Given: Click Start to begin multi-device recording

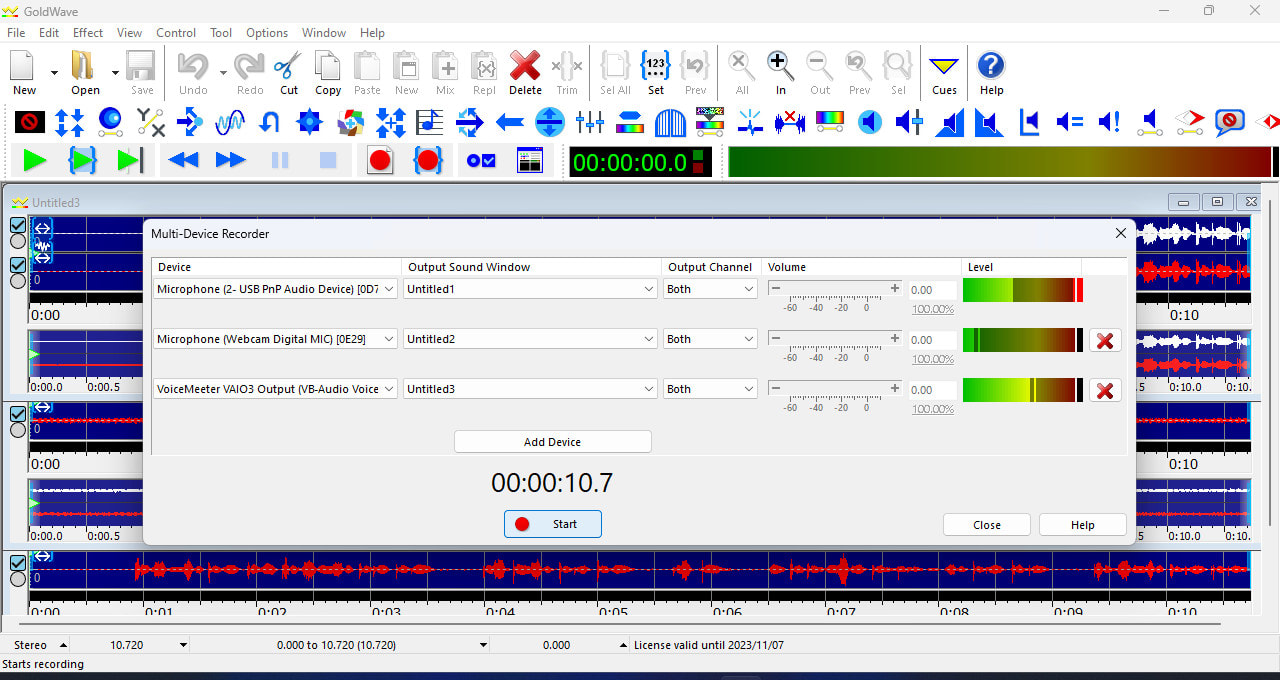Looking at the screenshot, I should (553, 524).
